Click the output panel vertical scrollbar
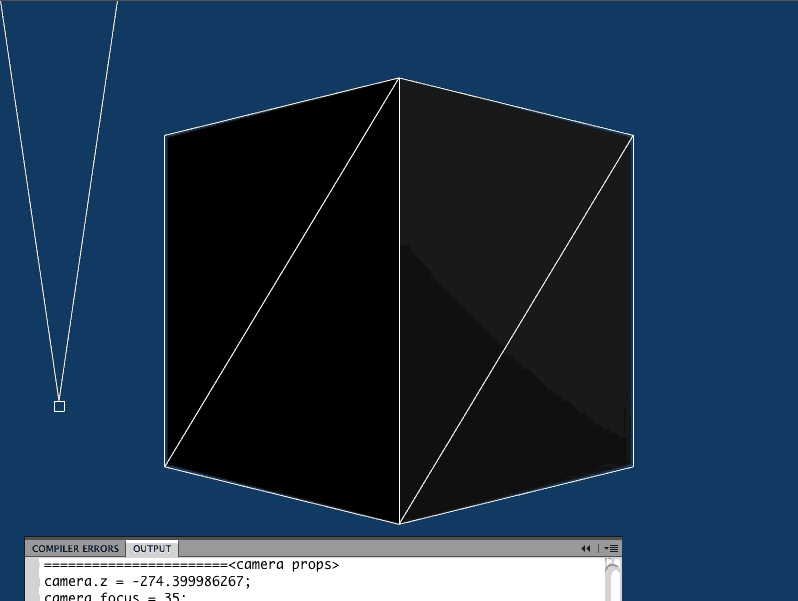Viewport: 798px width, 601px height. coord(612,582)
